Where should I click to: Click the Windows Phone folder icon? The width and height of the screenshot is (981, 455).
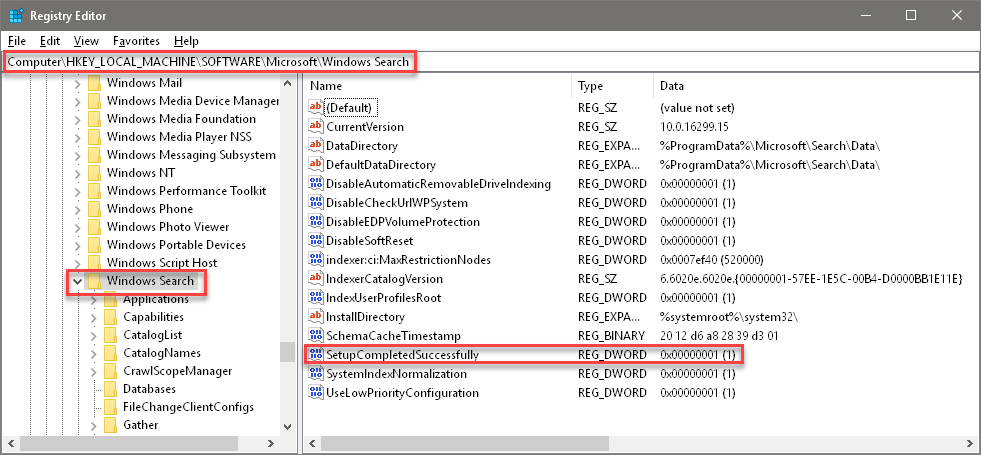tap(94, 209)
